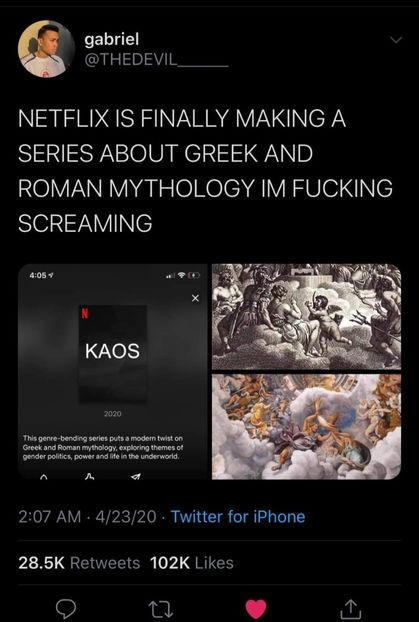Tap the Netflix N logo on poster

[x=84, y=313]
